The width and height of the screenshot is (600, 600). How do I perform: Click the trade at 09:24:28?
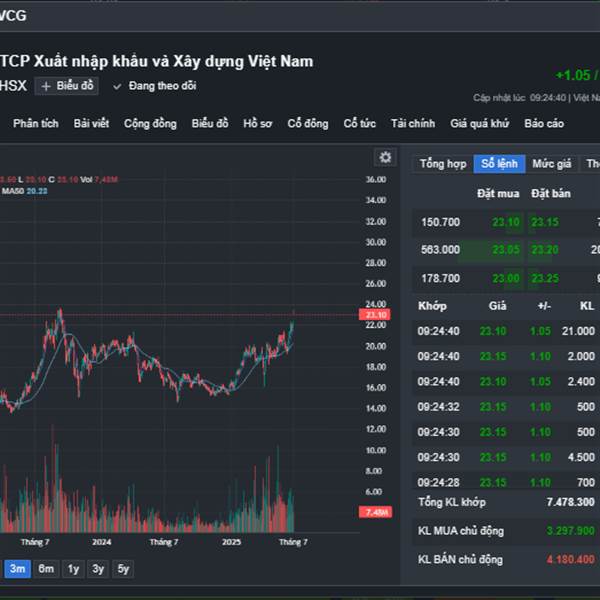coord(438,483)
